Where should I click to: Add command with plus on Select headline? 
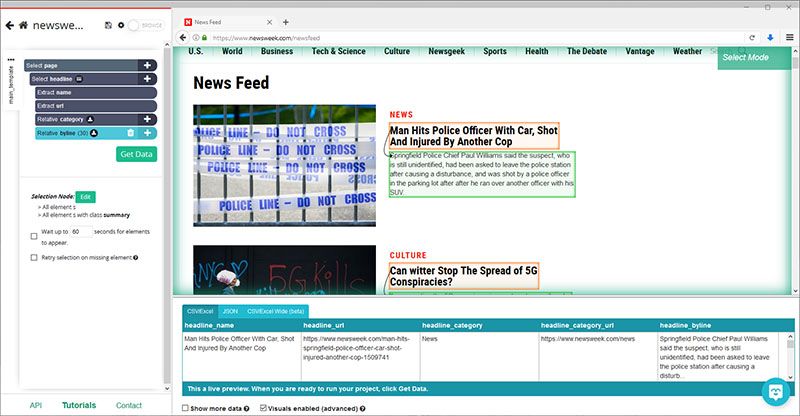point(147,79)
